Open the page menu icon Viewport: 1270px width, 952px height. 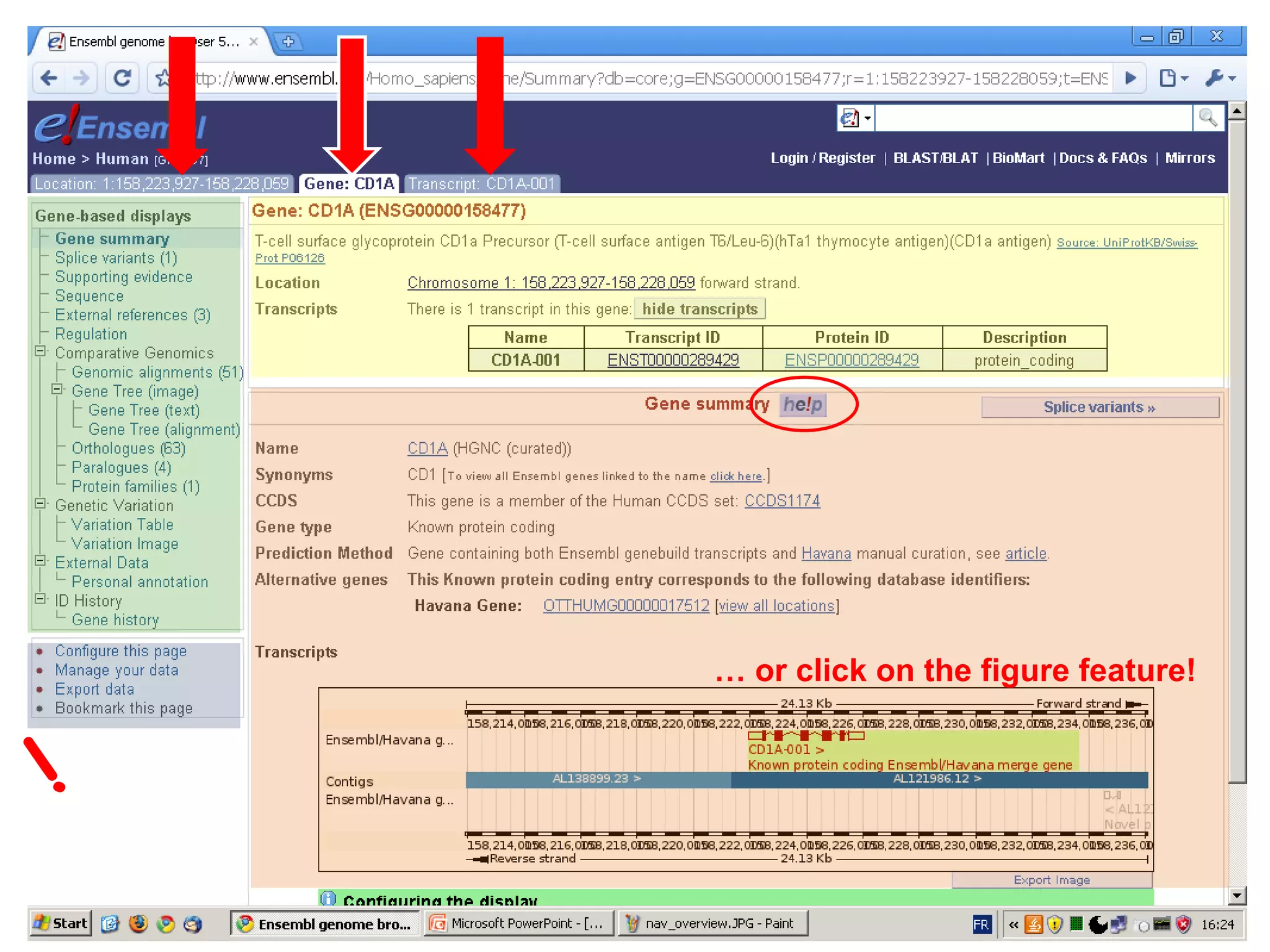coord(1174,78)
